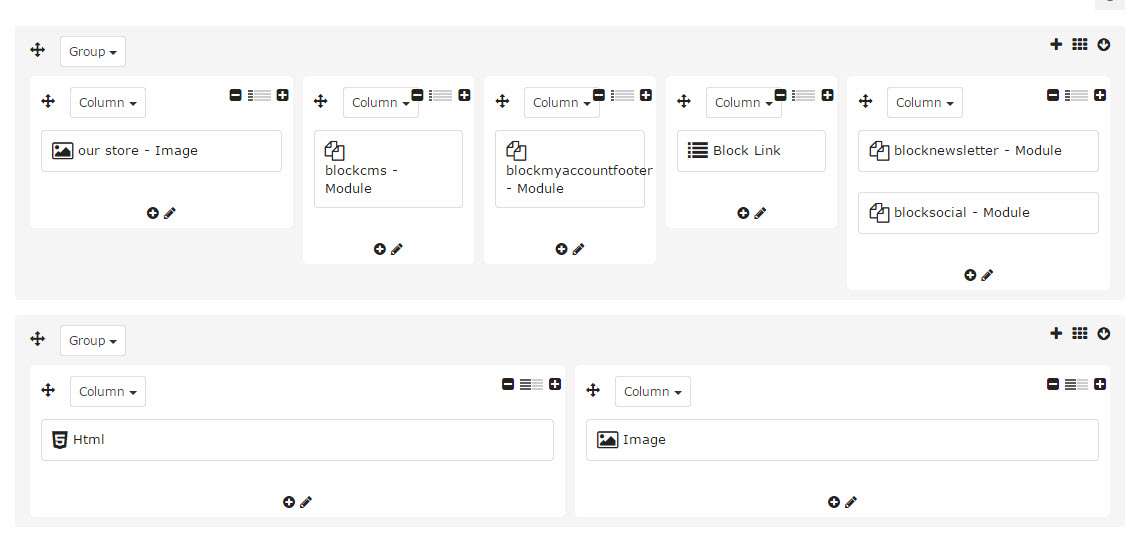The image size is (1132, 534).
Task: Select the blockcms - Module widget
Action: pyautogui.click(x=388, y=169)
